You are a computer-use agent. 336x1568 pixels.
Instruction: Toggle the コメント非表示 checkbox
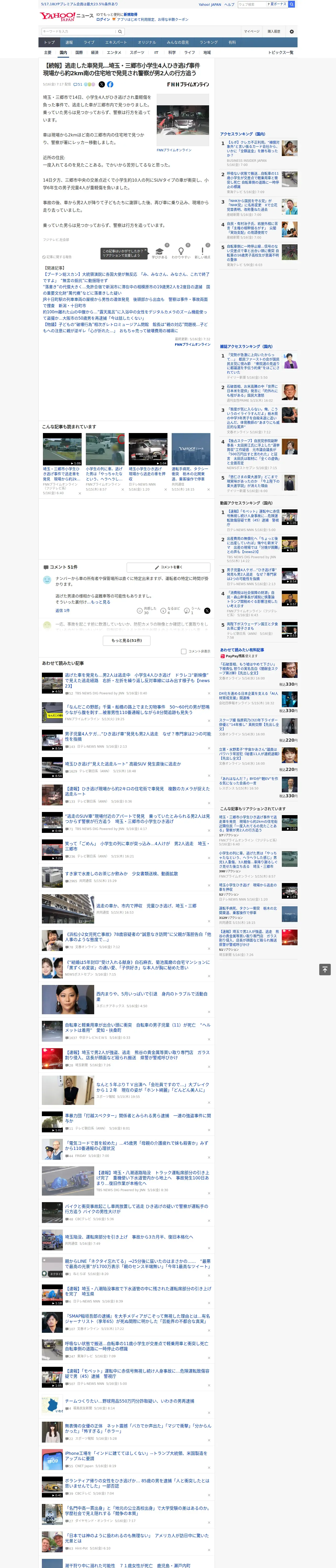(x=183, y=651)
